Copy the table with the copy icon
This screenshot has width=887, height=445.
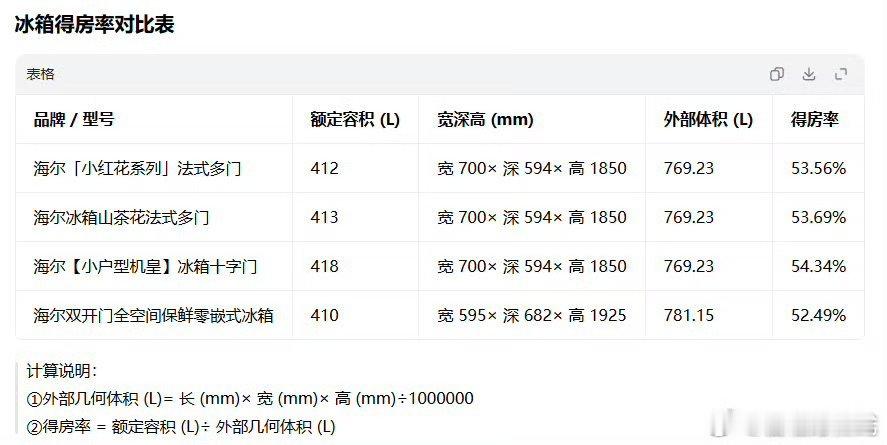pyautogui.click(x=777, y=74)
